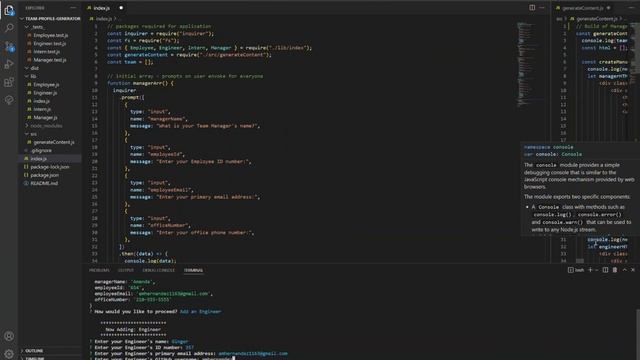This screenshot has height=360, width=640.
Task: Maximize the terminal panel with chevron up
Action: point(624,270)
